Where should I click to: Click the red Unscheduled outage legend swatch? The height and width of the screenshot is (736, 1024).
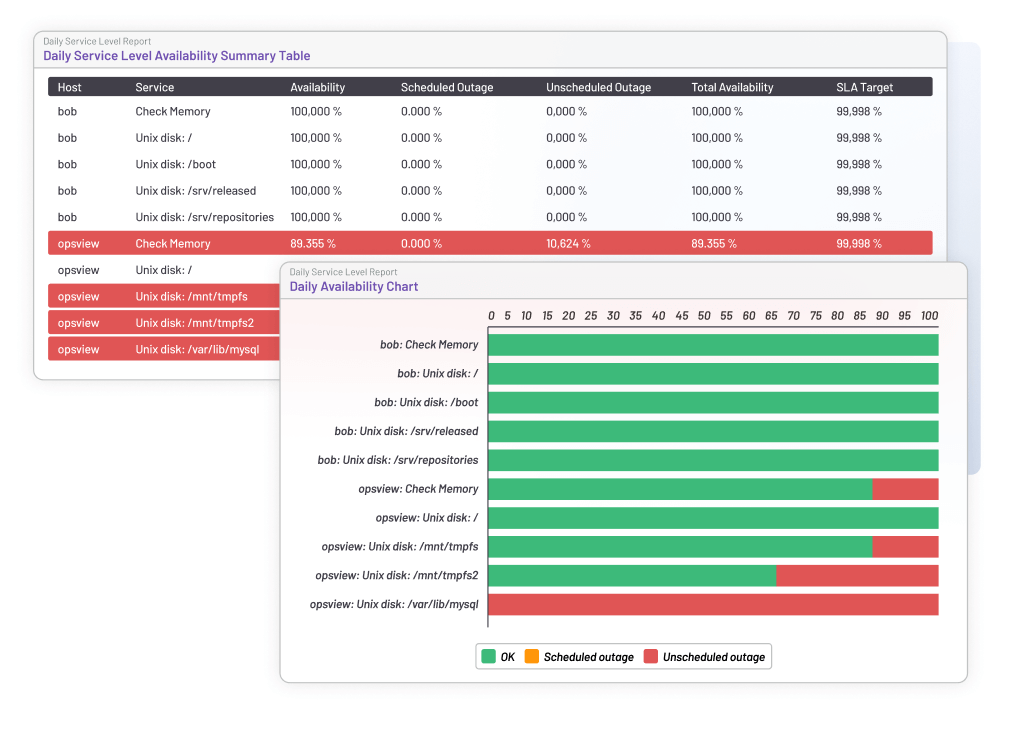tap(650, 657)
